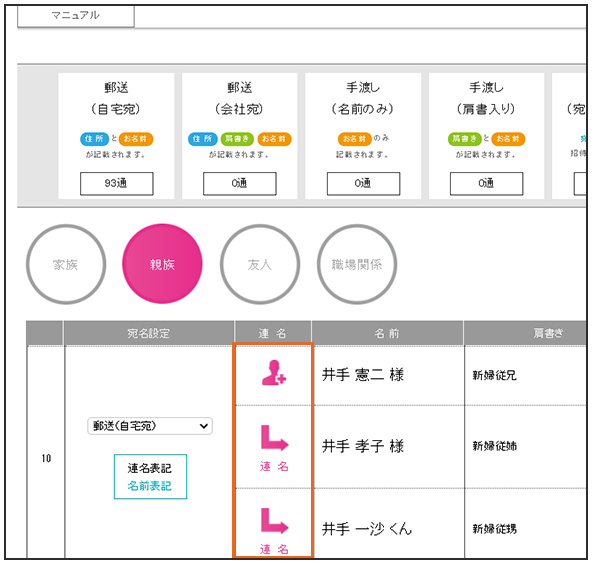
Task: Click the green 肩書き badge in 郵送(会社宛) card
Action: 238,139
